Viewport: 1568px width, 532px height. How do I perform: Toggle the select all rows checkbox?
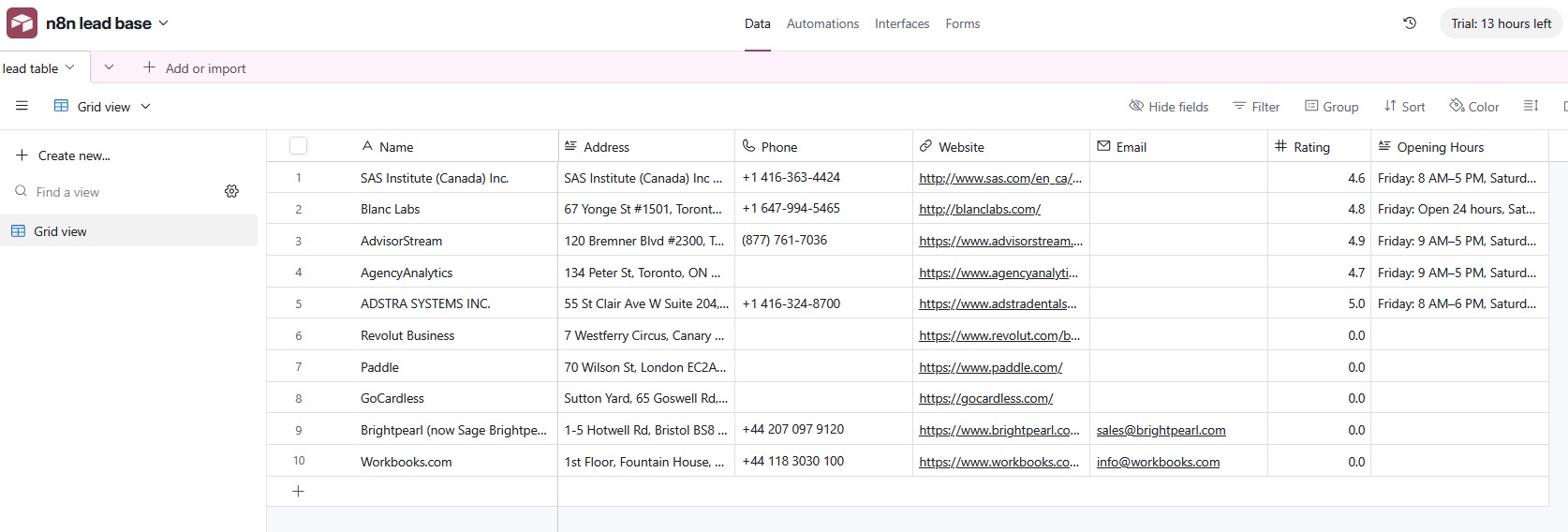[x=298, y=146]
